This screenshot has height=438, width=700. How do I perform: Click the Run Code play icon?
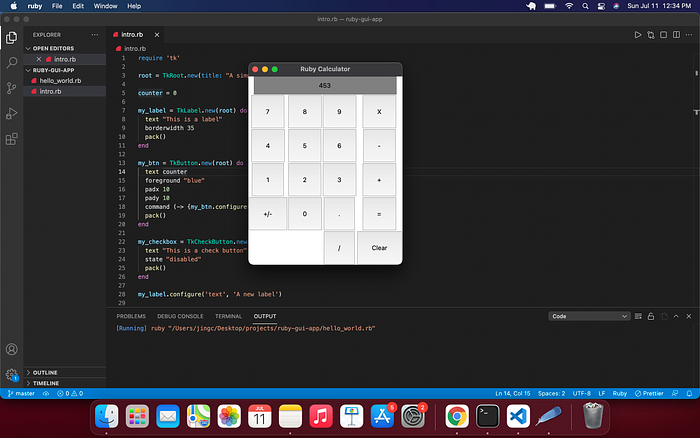click(638, 35)
